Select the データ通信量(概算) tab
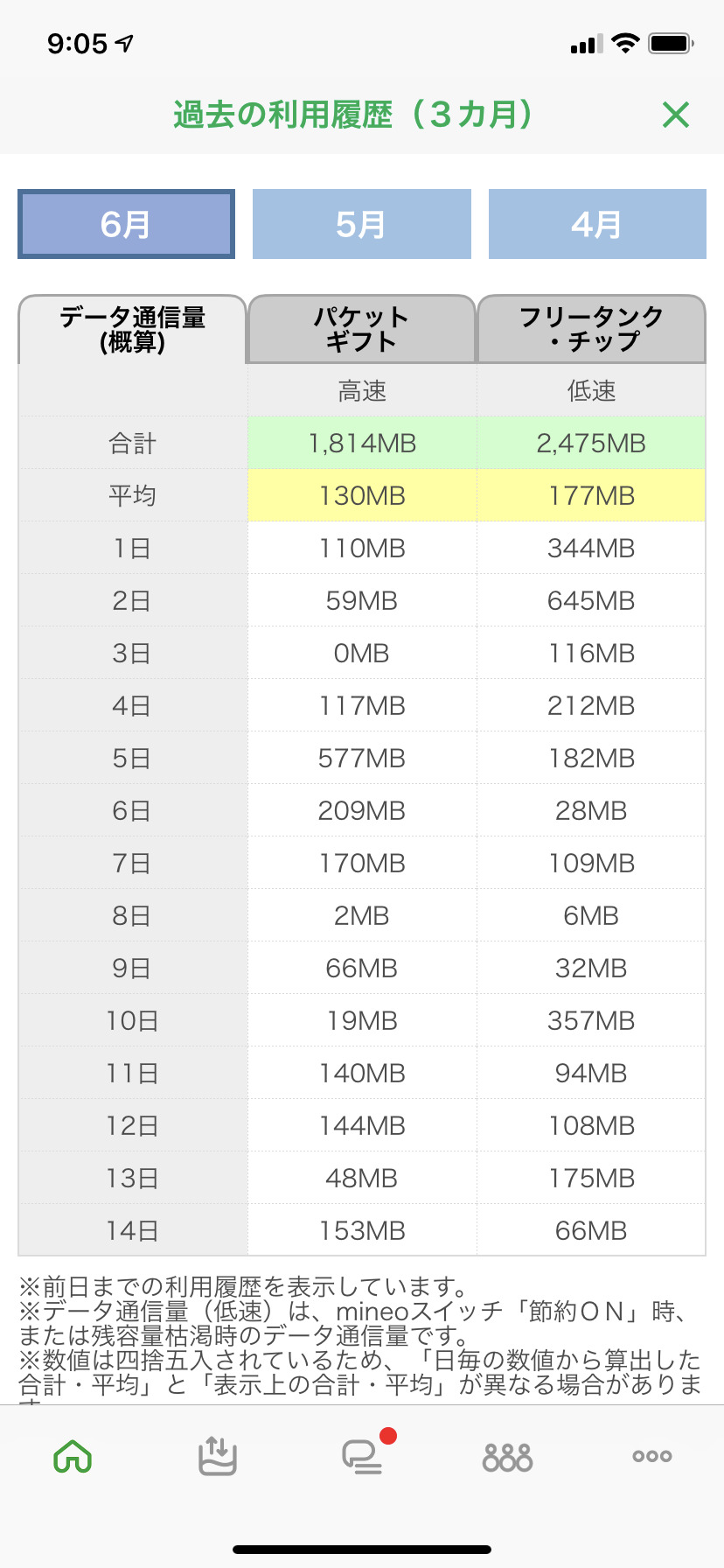The width and height of the screenshot is (724, 1568). click(x=132, y=329)
